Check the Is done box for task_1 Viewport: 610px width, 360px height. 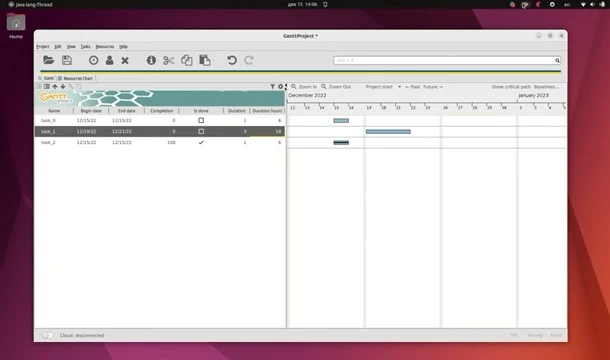[201, 131]
